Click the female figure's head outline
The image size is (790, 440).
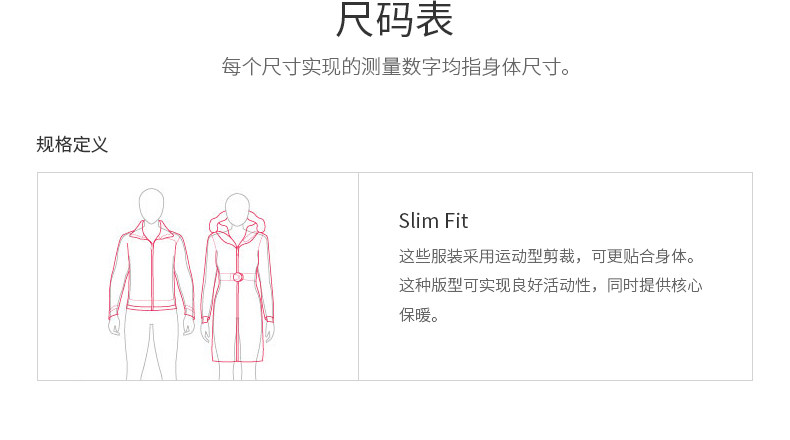click(237, 210)
